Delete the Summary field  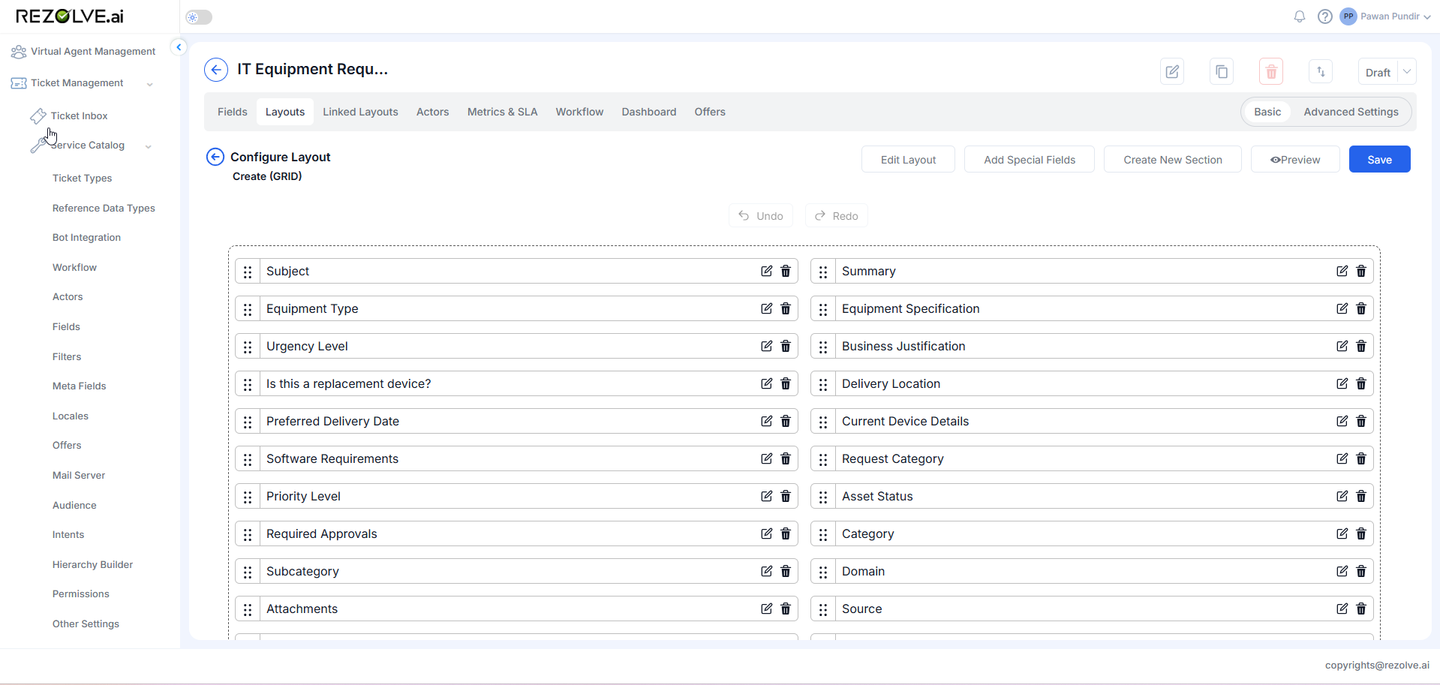click(1361, 271)
